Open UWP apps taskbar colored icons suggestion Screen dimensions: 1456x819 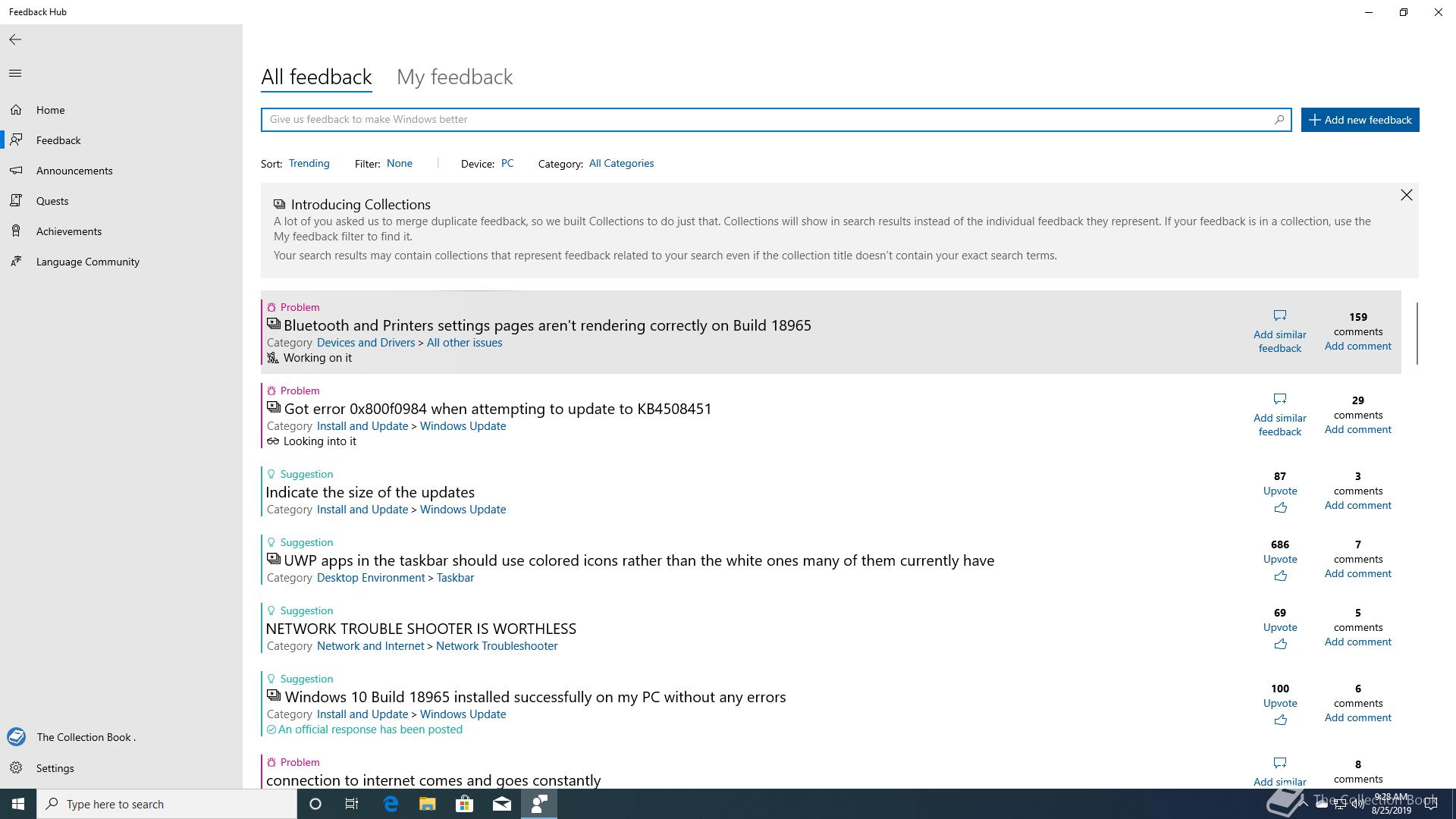point(639,560)
